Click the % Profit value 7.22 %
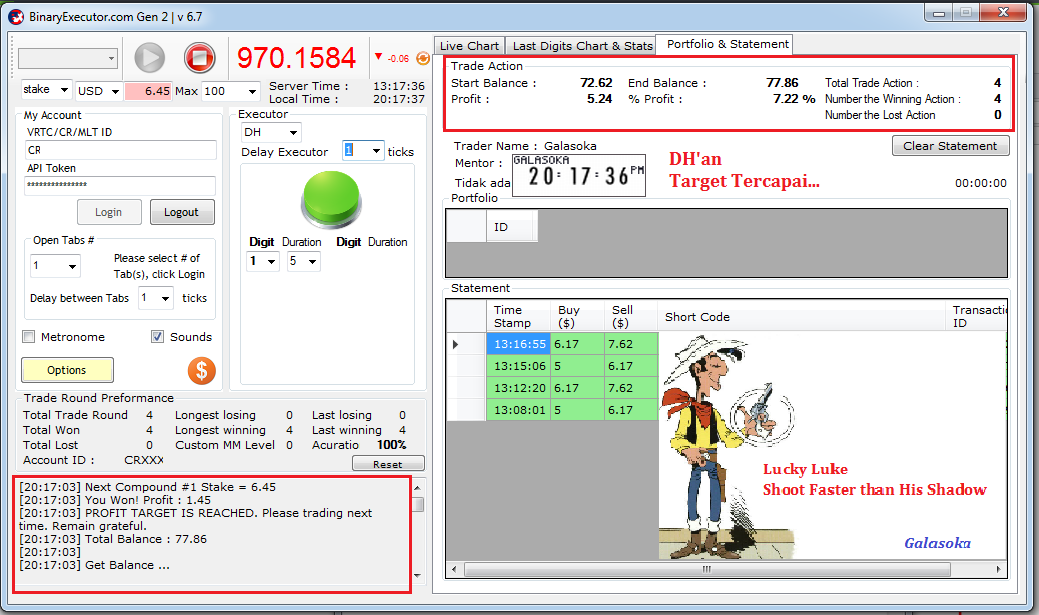Screen dimensions: 1039x615 pyautogui.click(x=794, y=99)
